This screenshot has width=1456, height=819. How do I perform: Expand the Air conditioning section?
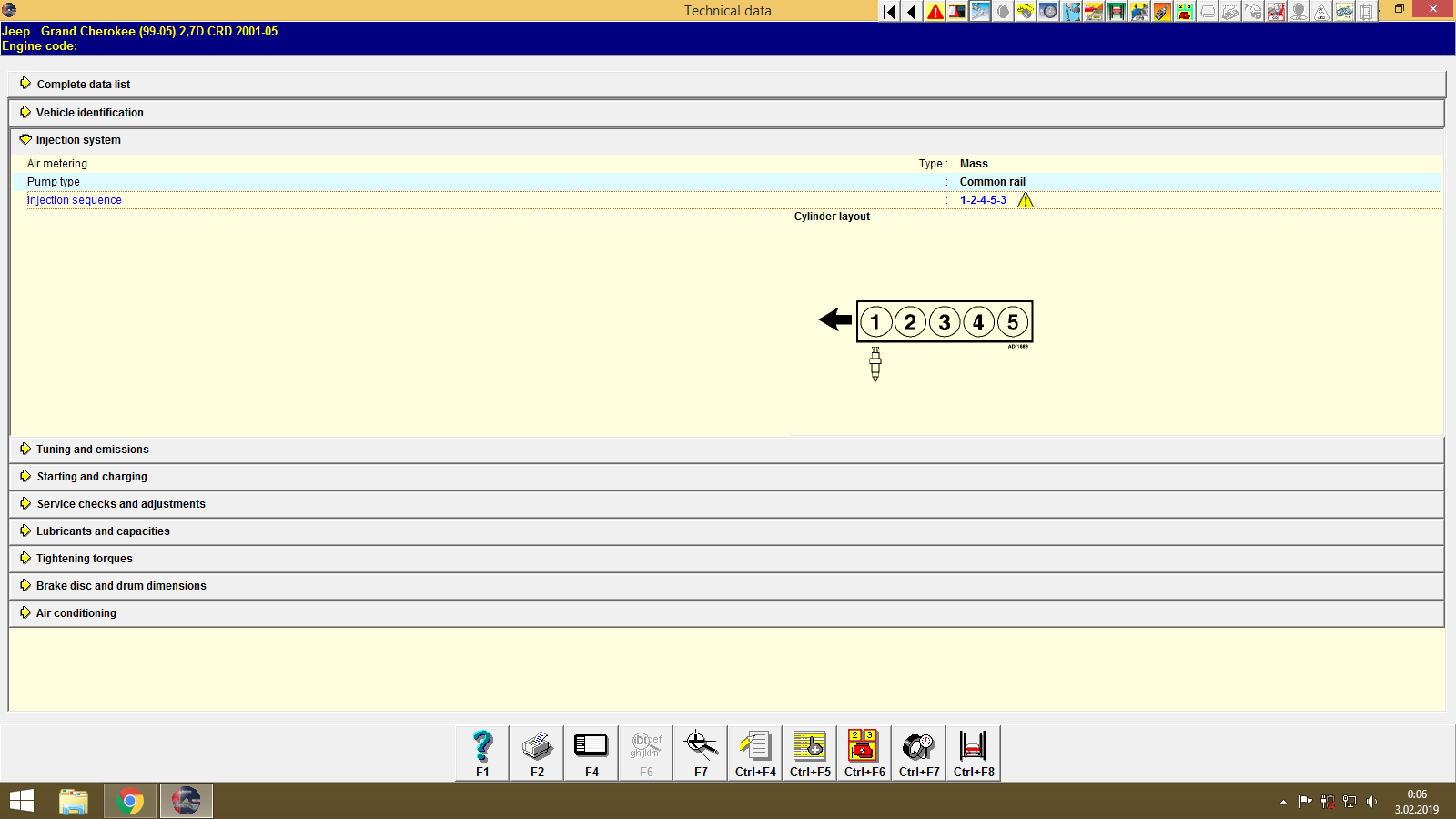[x=76, y=612]
